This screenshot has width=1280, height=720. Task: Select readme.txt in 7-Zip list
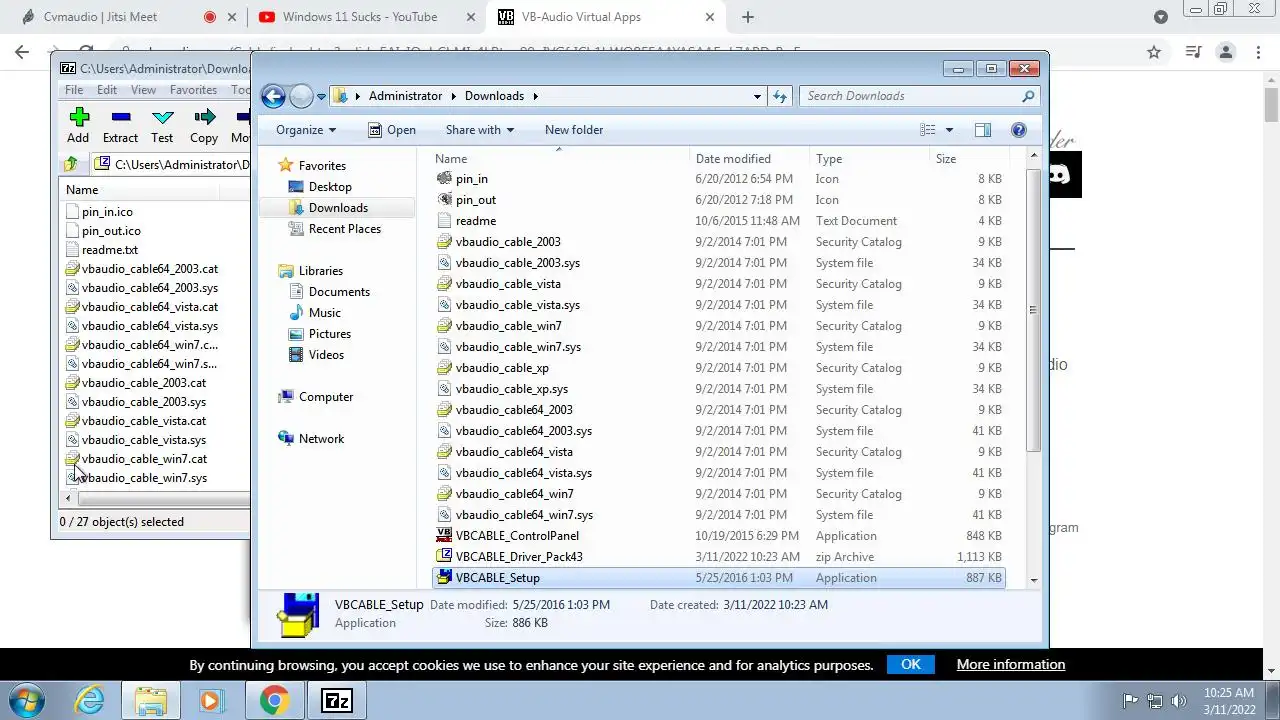click(110, 250)
